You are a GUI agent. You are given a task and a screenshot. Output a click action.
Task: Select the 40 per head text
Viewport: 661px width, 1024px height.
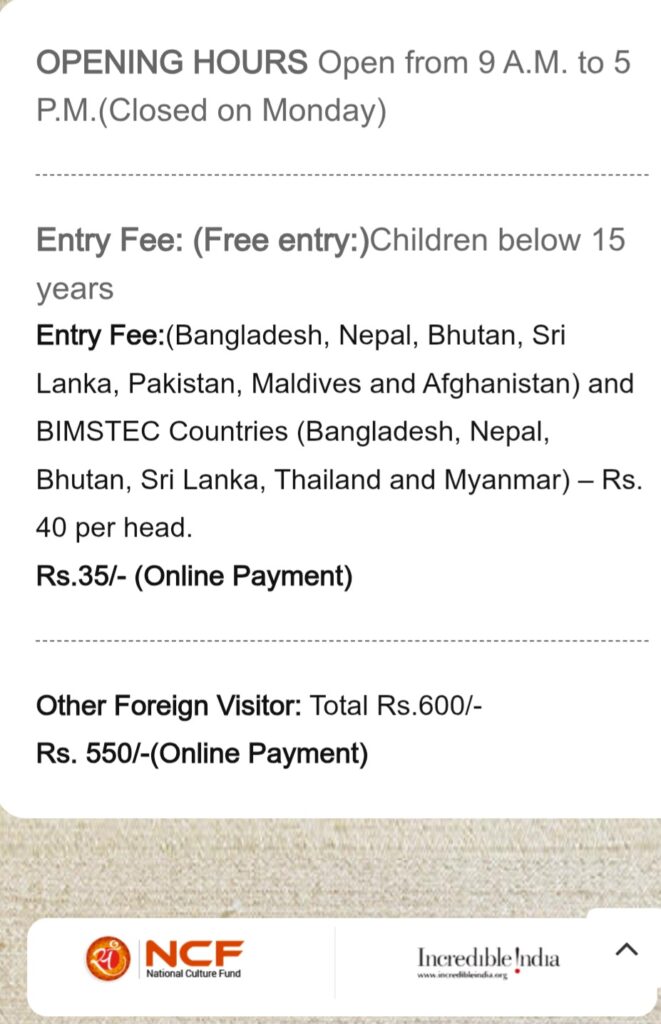114,528
